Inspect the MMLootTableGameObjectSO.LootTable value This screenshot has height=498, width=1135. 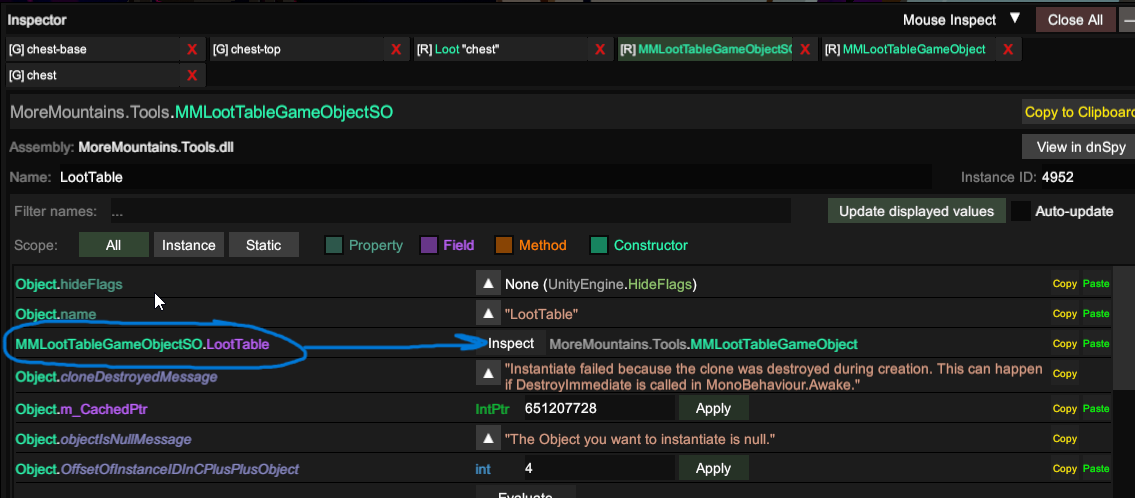pyautogui.click(x=511, y=344)
